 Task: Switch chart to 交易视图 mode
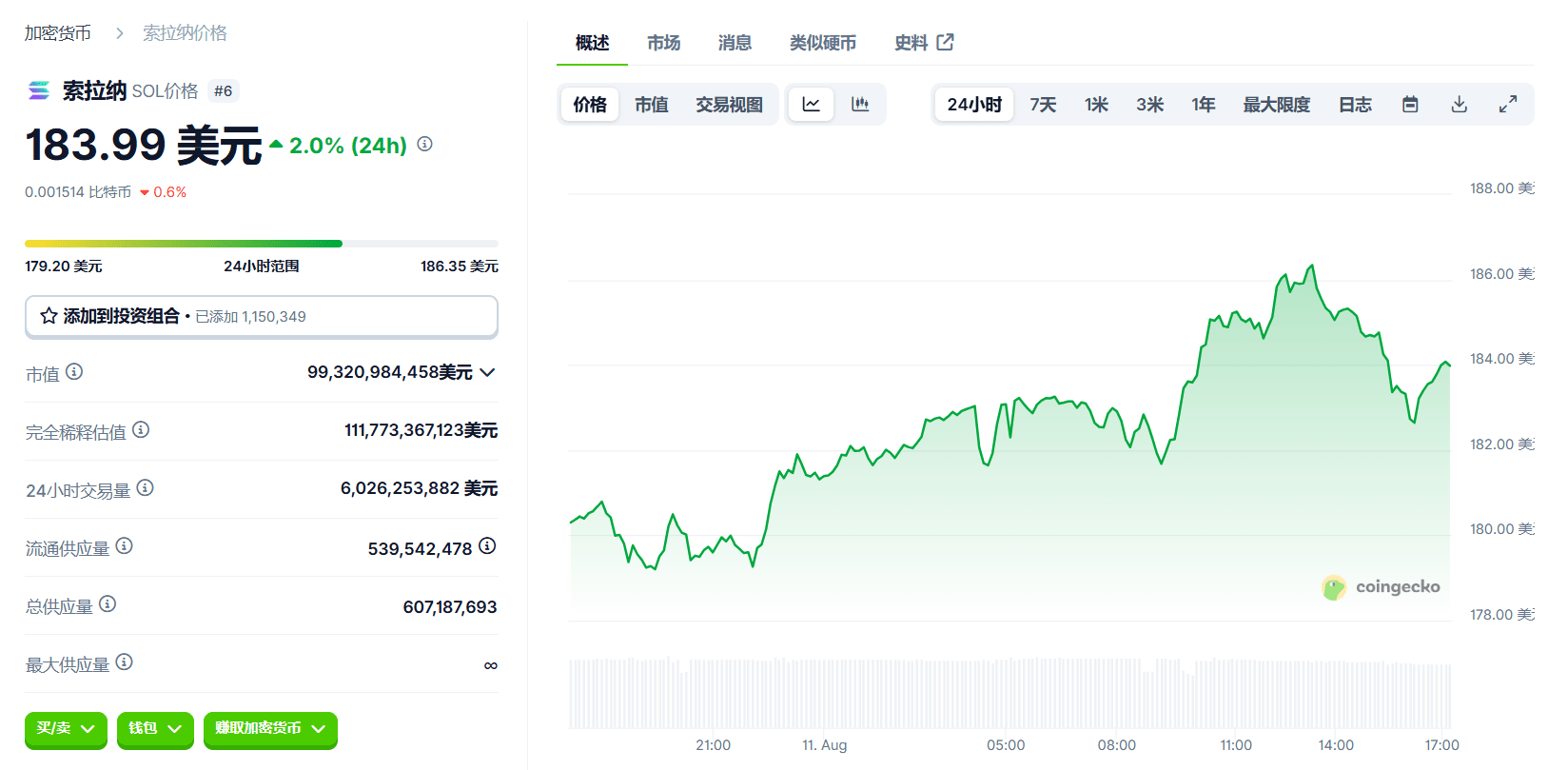point(729,105)
